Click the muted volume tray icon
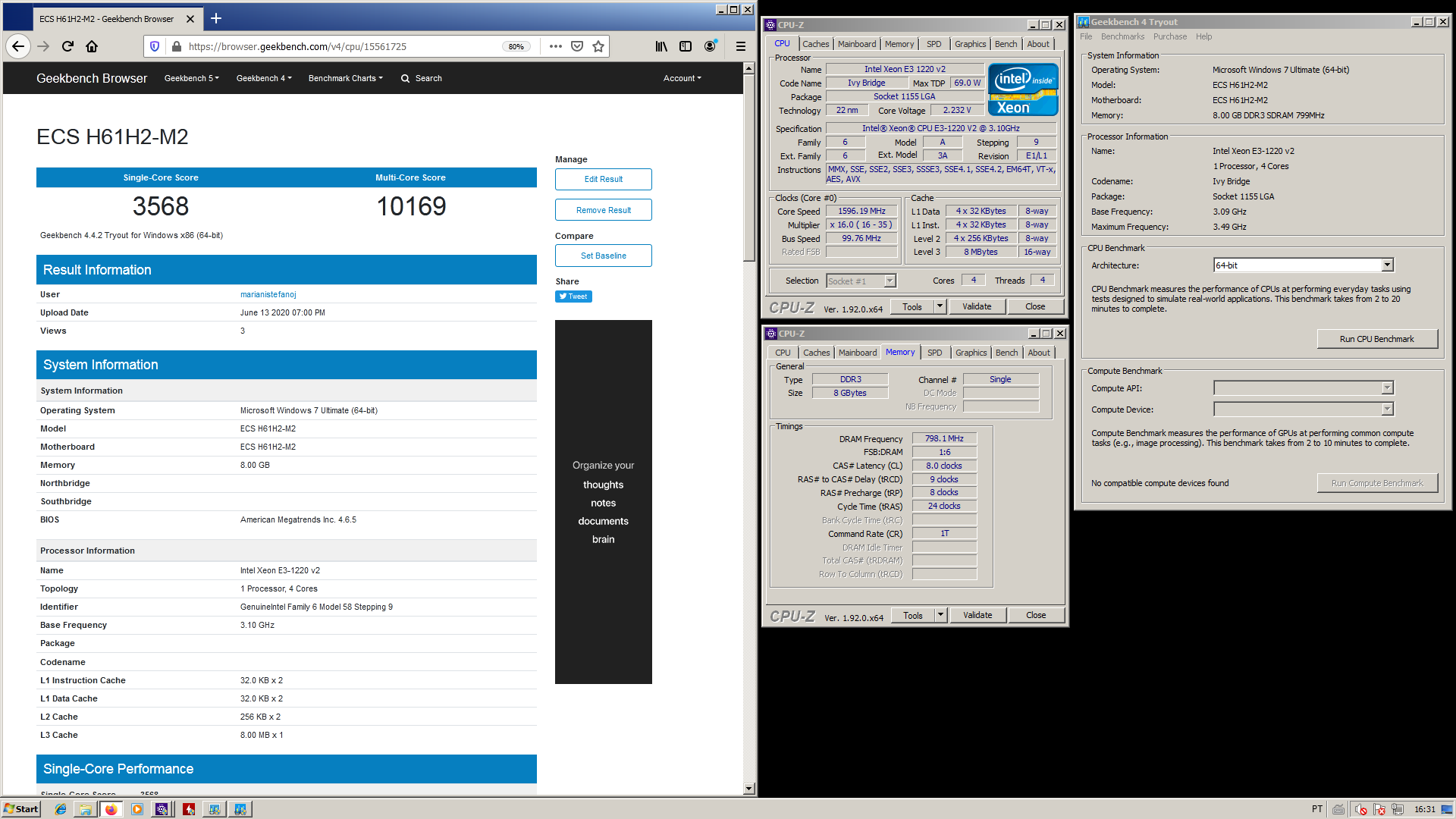The height and width of the screenshot is (819, 1456). coord(1360,809)
